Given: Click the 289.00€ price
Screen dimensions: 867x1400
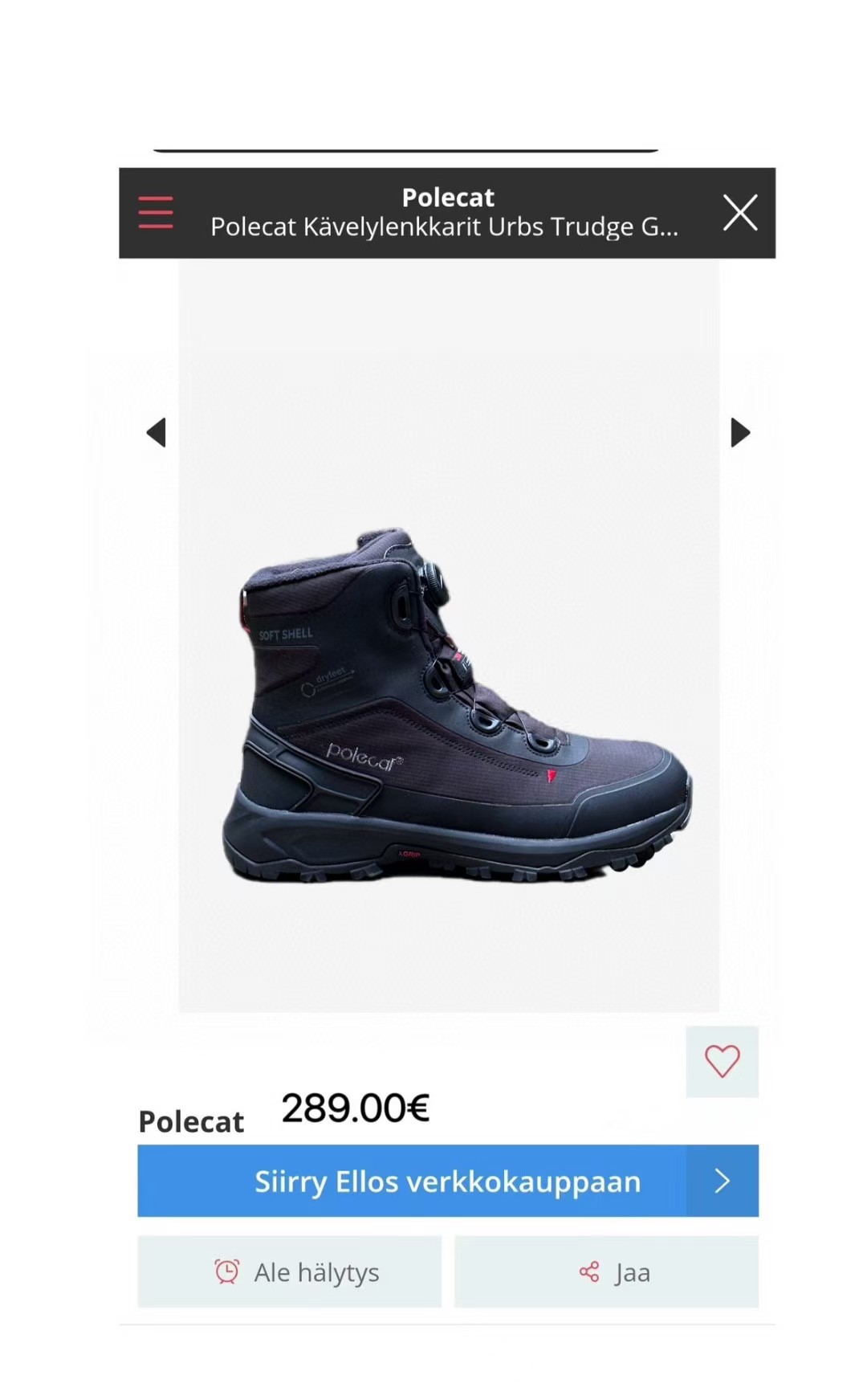Looking at the screenshot, I should coord(356,1108).
